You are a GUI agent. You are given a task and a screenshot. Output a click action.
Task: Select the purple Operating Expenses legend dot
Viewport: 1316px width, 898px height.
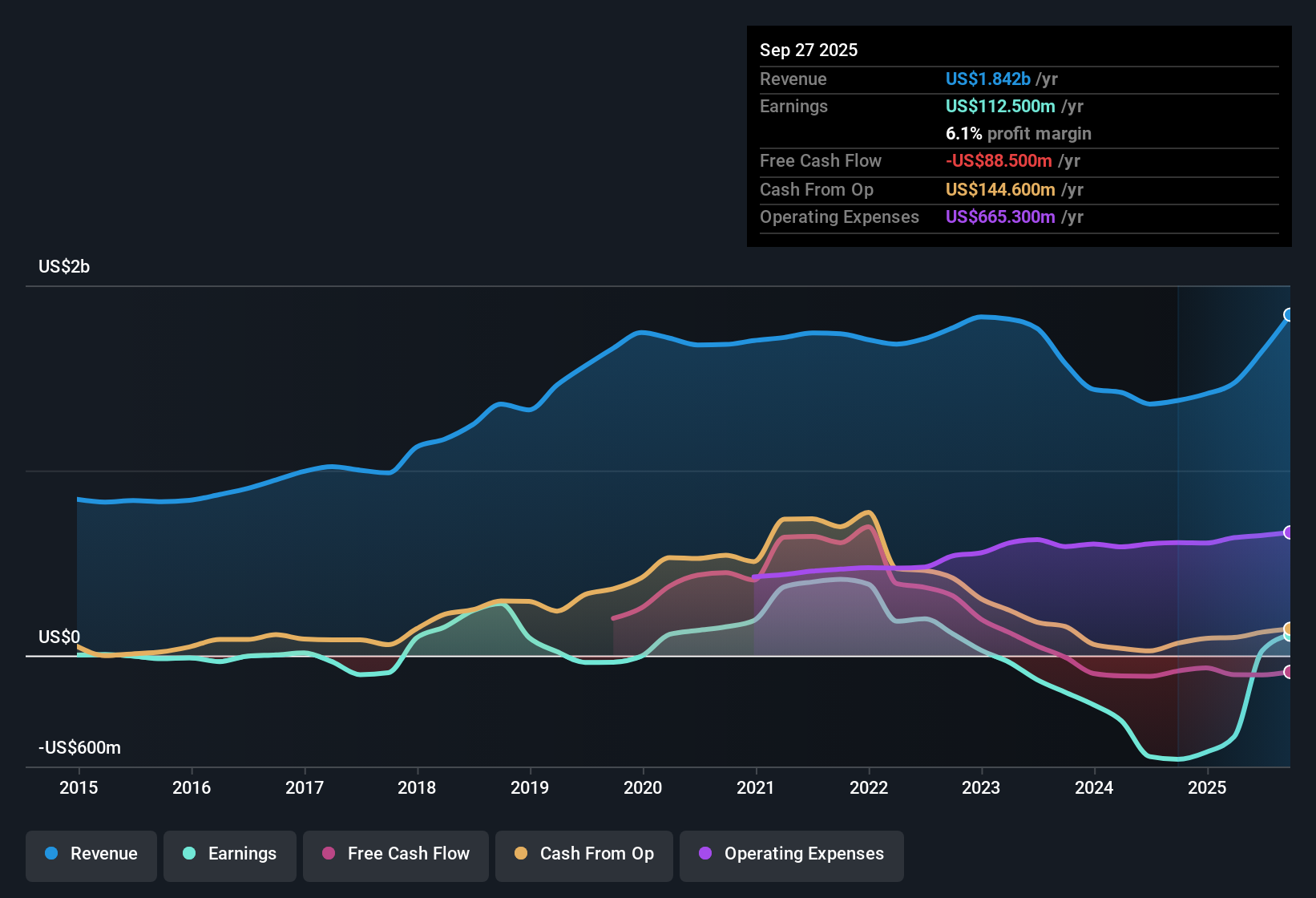(704, 854)
